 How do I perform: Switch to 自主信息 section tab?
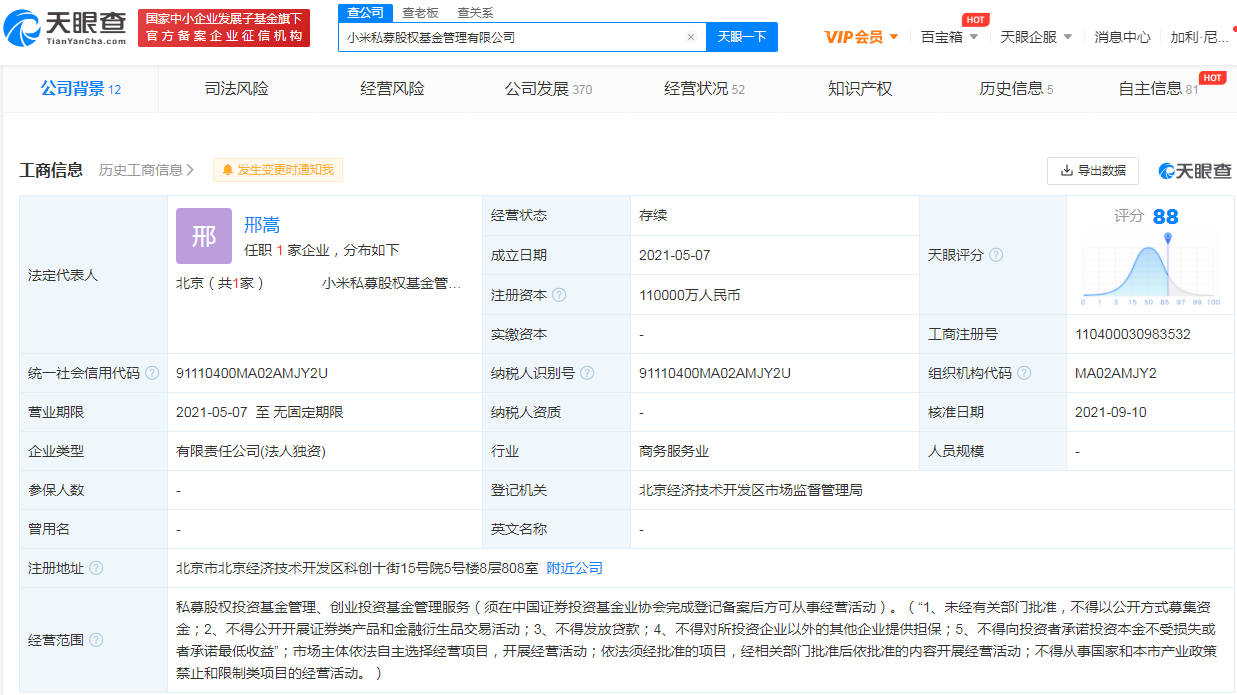pyautogui.click(x=1158, y=89)
